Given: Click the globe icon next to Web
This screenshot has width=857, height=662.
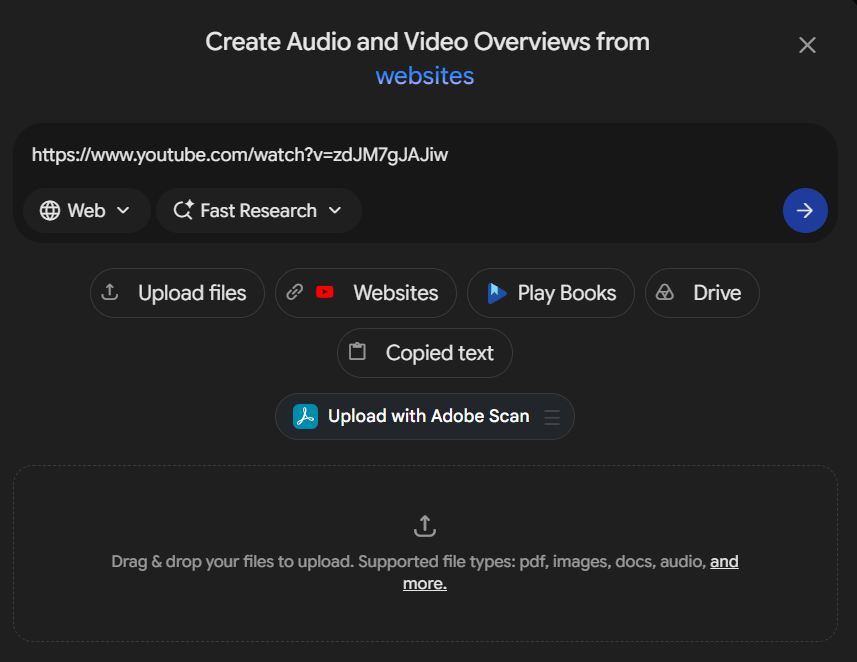Looking at the screenshot, I should click(50, 210).
